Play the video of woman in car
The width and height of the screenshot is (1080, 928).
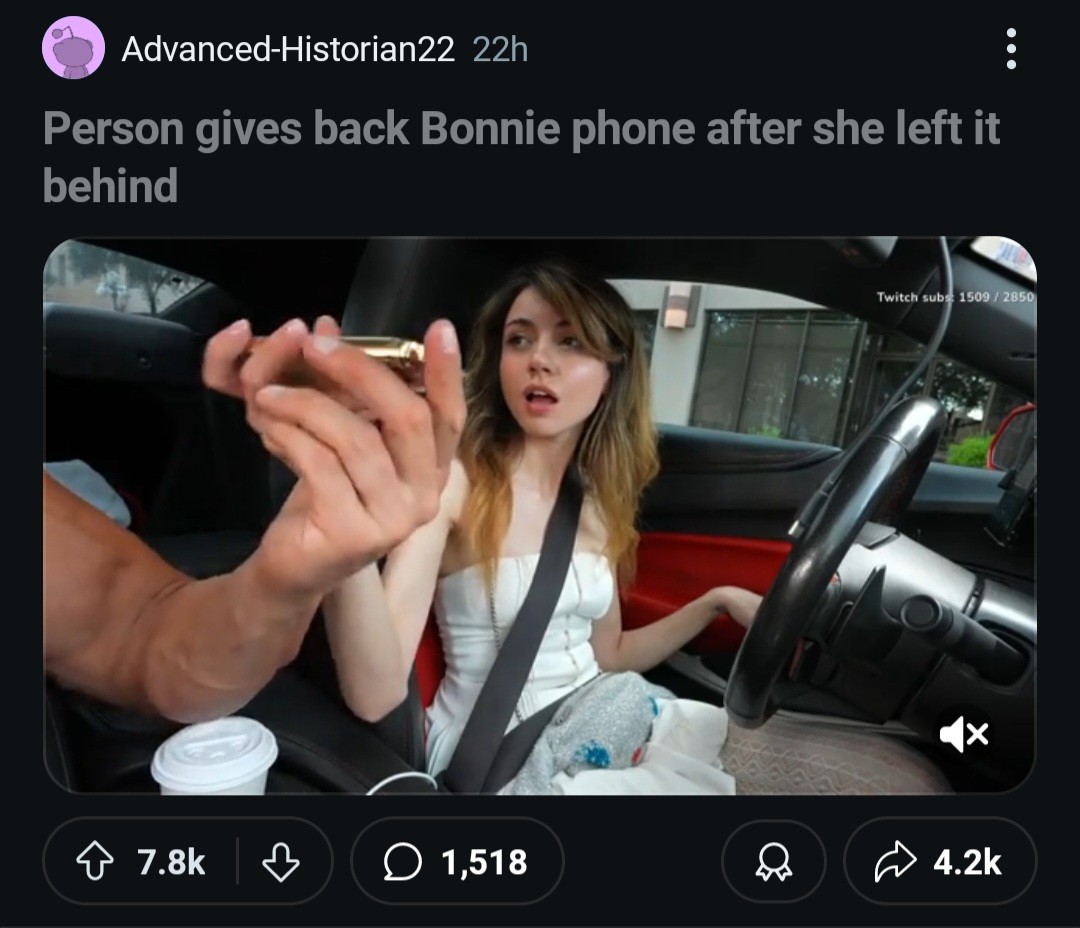(x=540, y=515)
